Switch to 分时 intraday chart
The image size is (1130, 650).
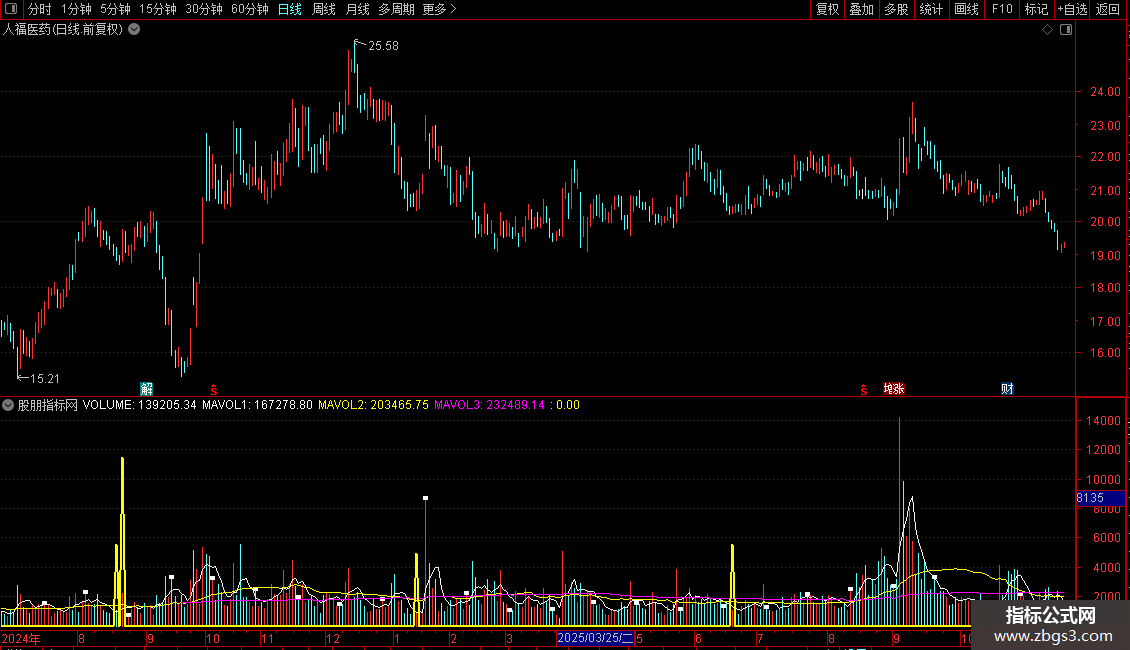[40, 9]
